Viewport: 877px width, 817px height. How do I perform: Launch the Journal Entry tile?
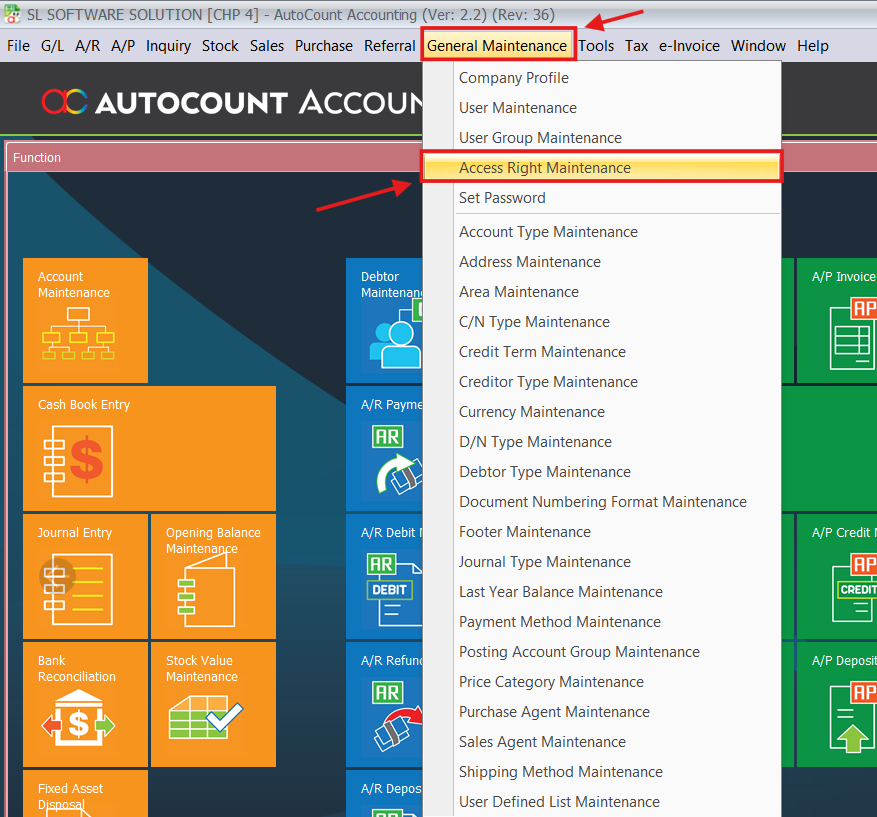tap(85, 576)
